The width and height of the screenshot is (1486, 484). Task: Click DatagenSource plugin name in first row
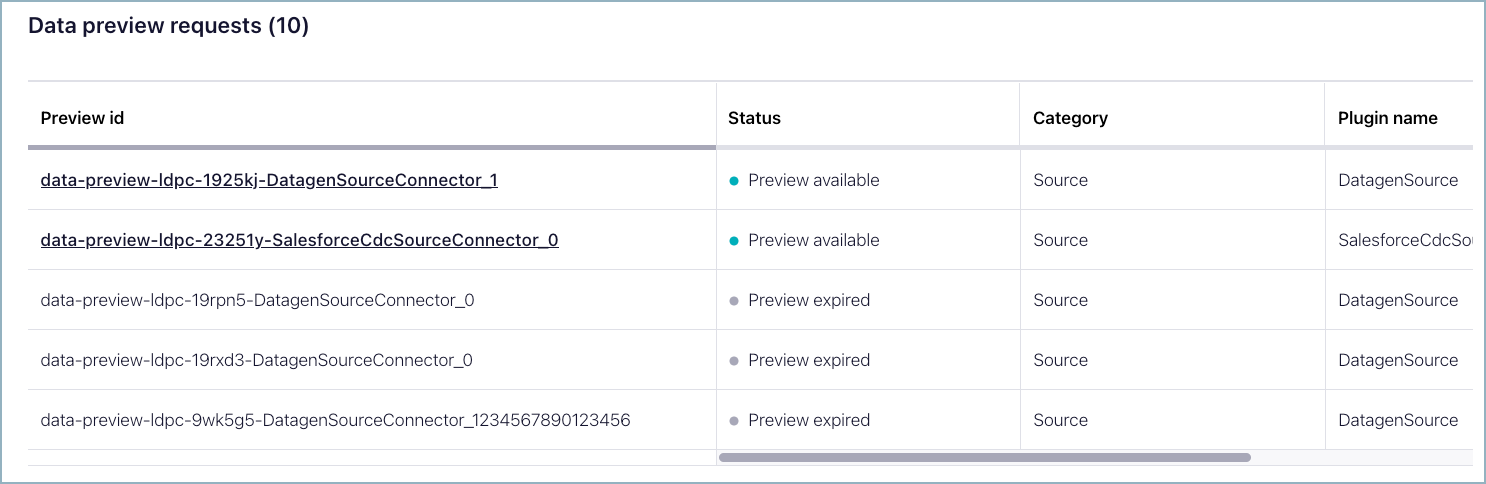click(1397, 180)
